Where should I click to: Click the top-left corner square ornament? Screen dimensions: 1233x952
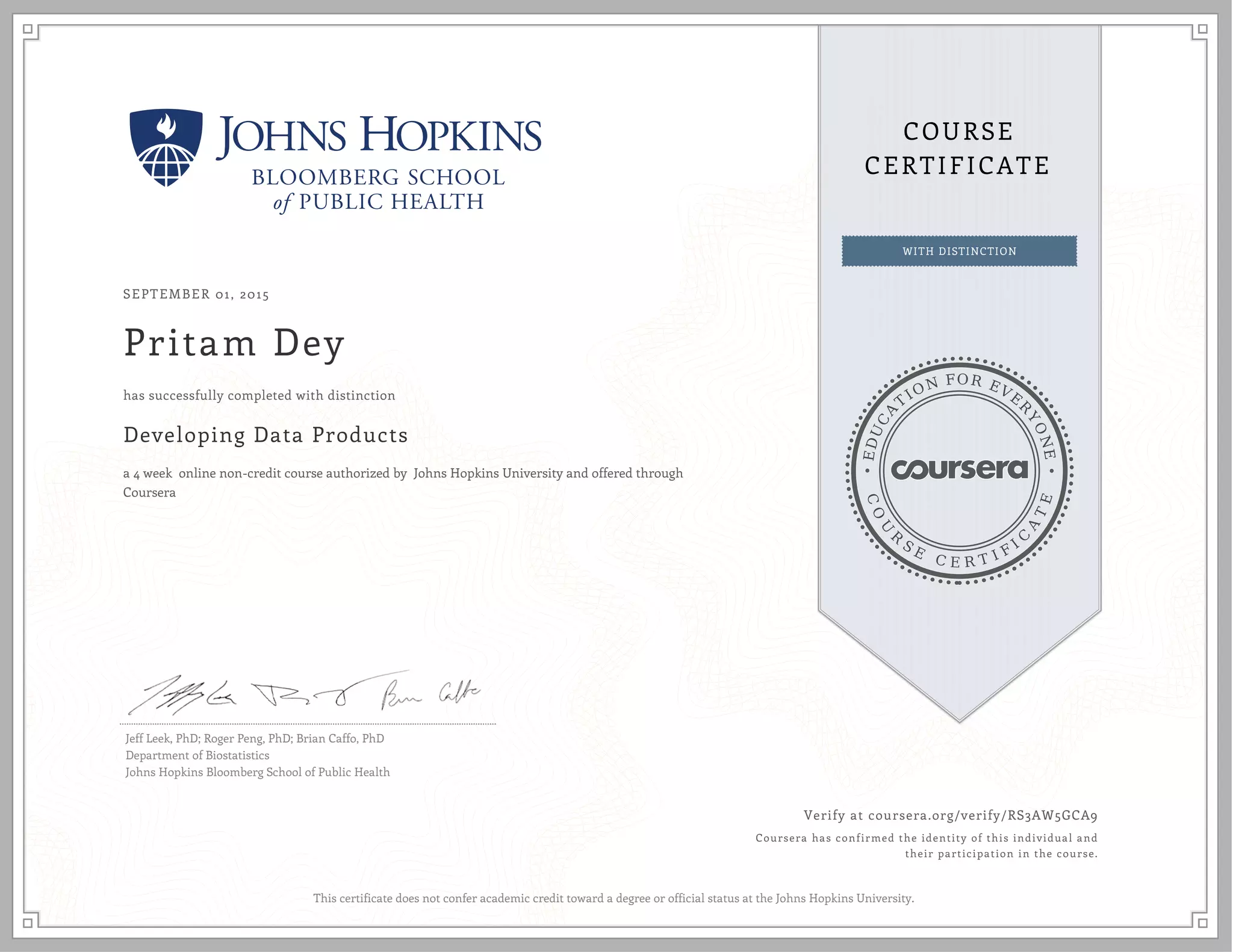pos(28,29)
